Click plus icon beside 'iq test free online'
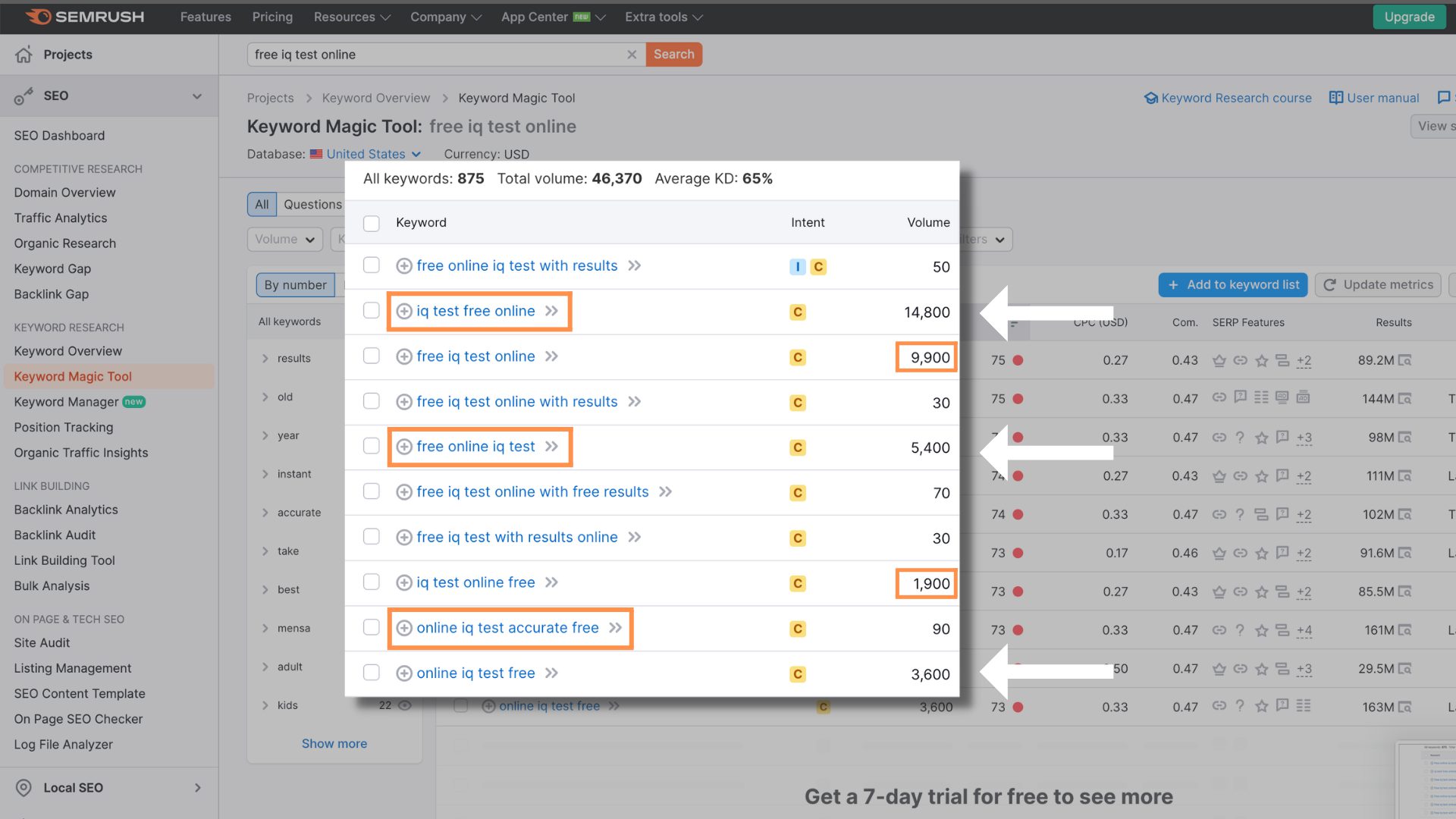1456x819 pixels. coord(404,311)
